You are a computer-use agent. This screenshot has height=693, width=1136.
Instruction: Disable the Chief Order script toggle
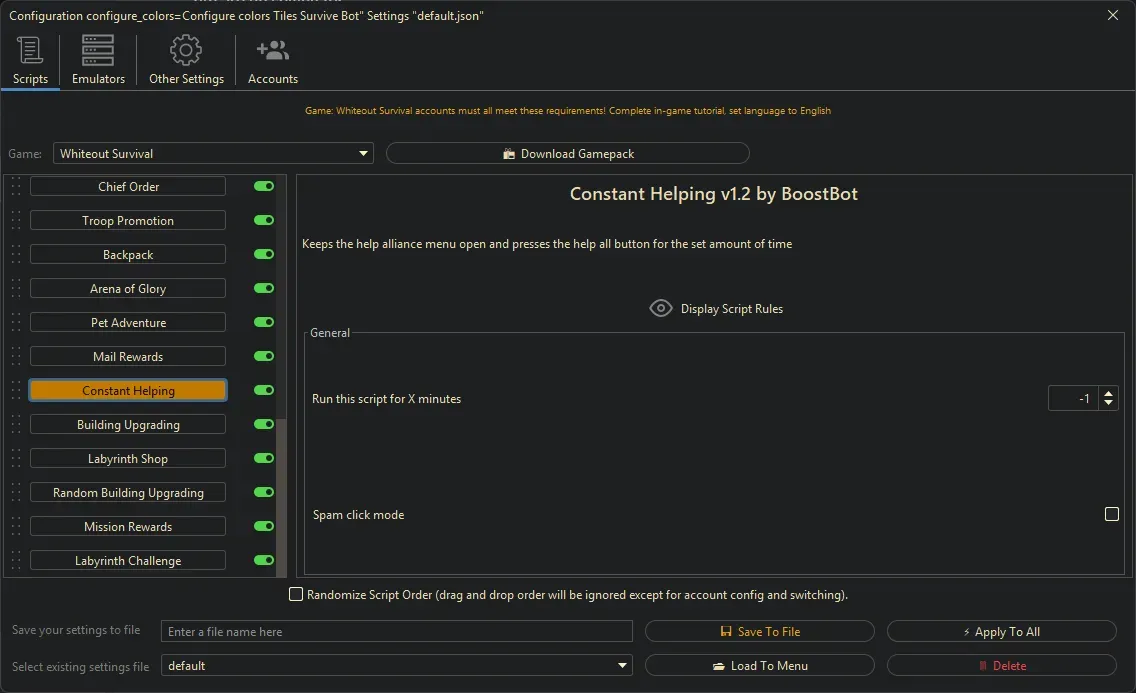262,186
